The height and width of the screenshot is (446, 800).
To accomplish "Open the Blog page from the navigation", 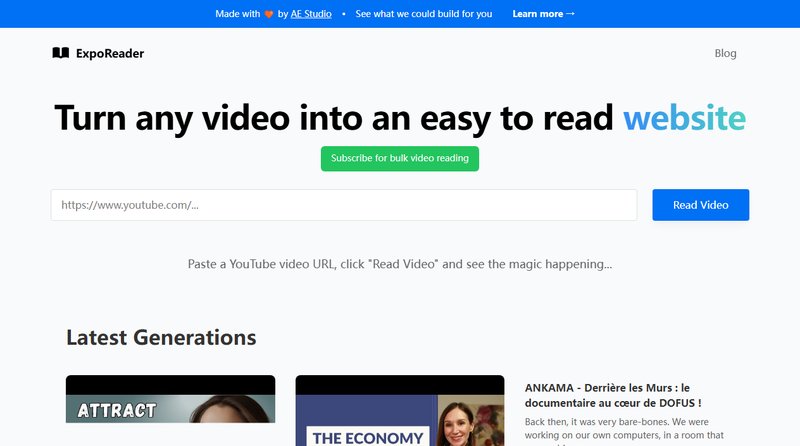I will (x=725, y=53).
